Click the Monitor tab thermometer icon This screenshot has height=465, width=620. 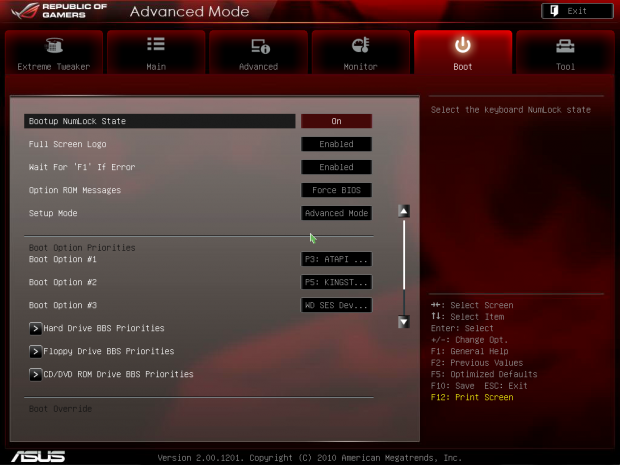tap(361, 45)
